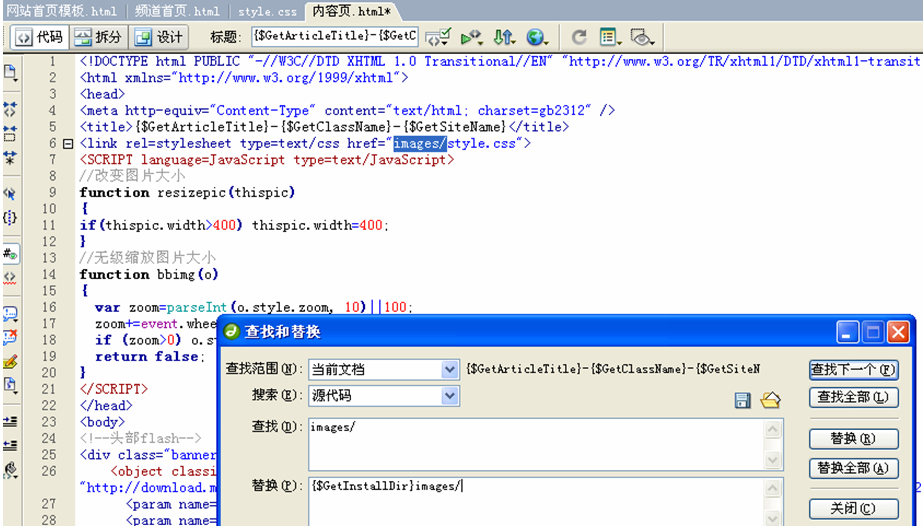This screenshot has width=923, height=531.
Task: Click 替换(R) button
Action: coord(854,439)
